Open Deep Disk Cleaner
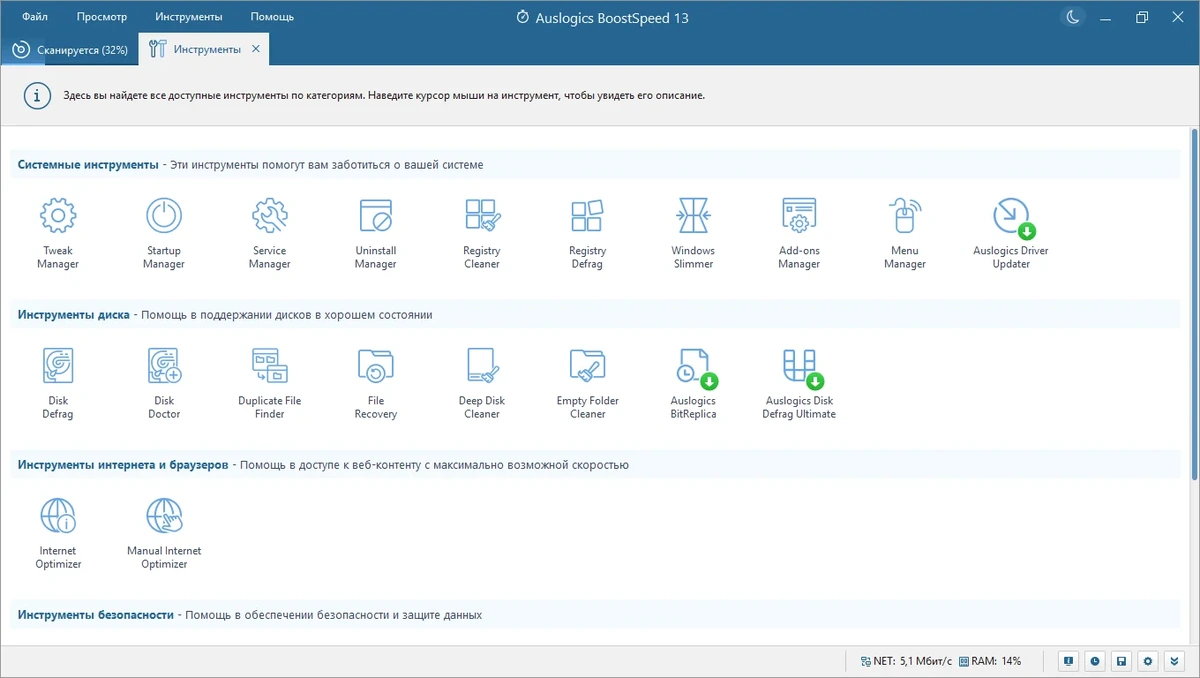 [482, 382]
